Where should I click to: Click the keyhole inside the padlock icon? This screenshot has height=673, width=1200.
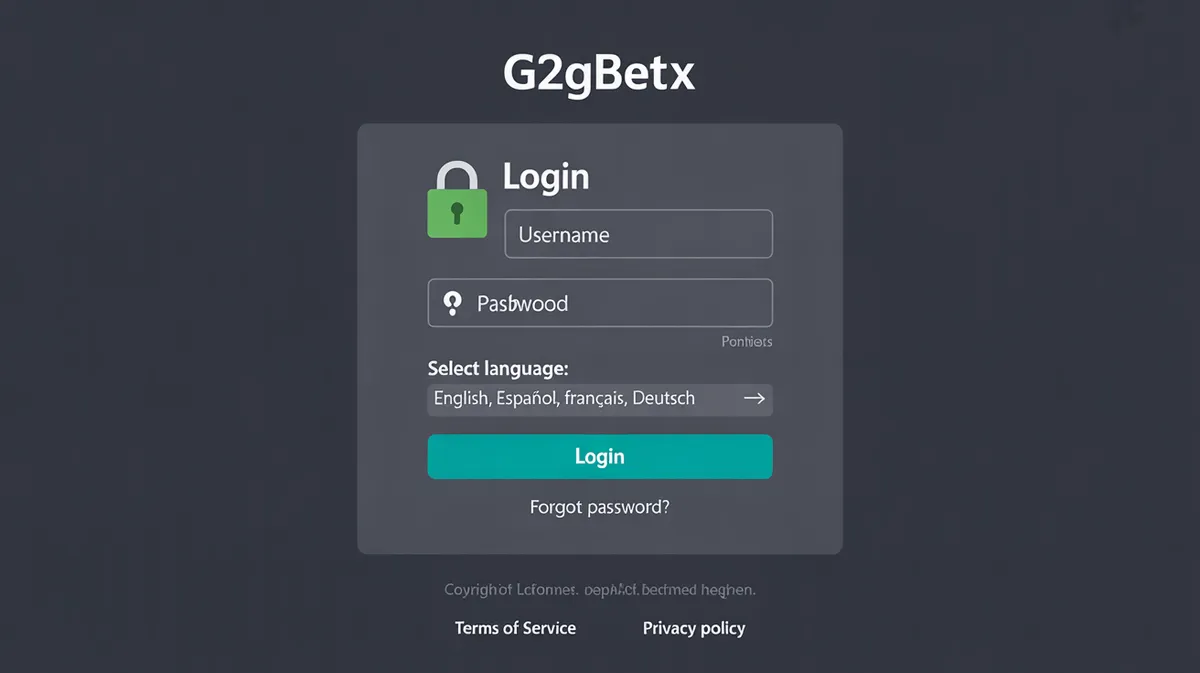(457, 210)
